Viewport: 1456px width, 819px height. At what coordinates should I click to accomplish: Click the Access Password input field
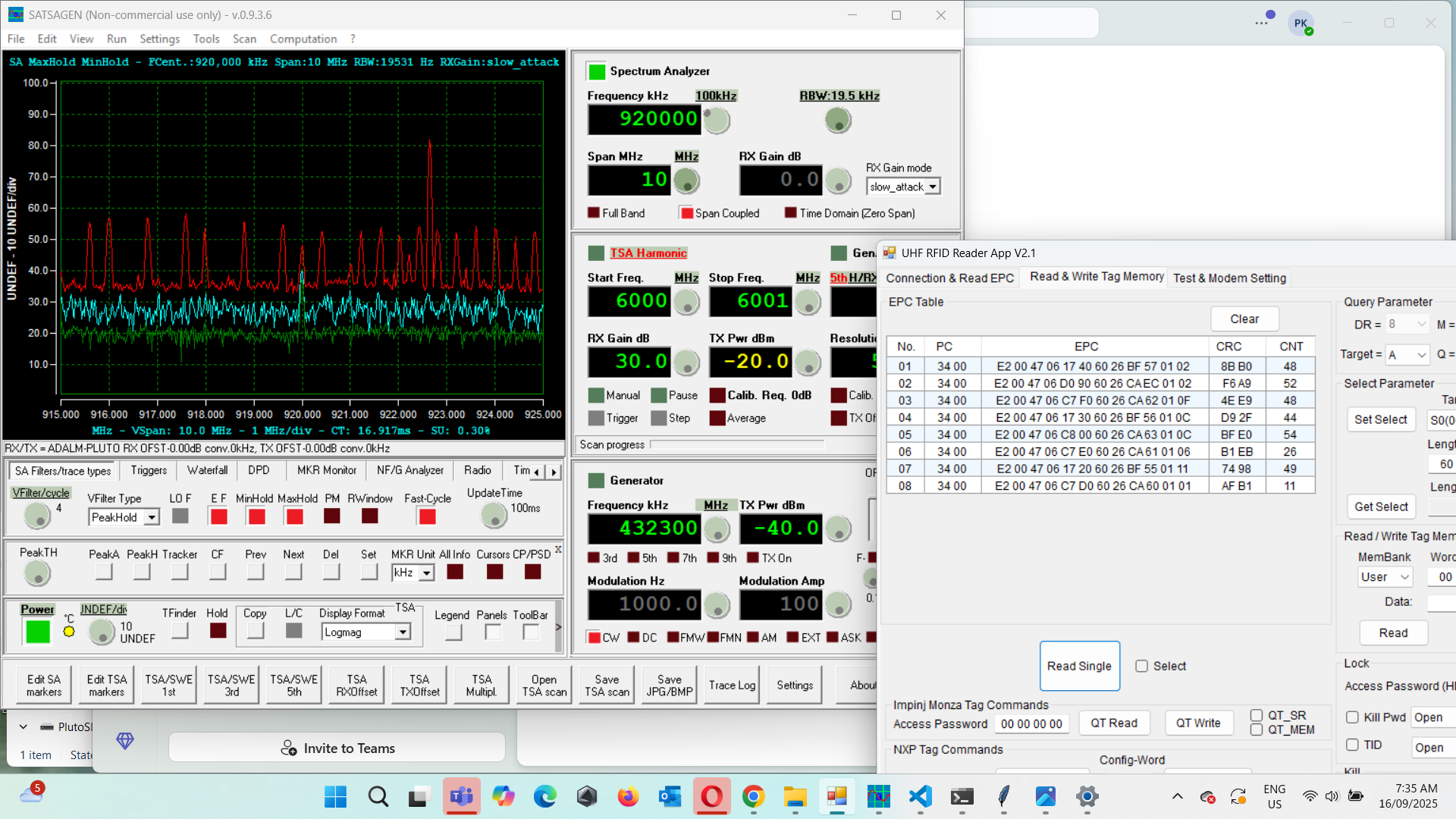(1031, 723)
